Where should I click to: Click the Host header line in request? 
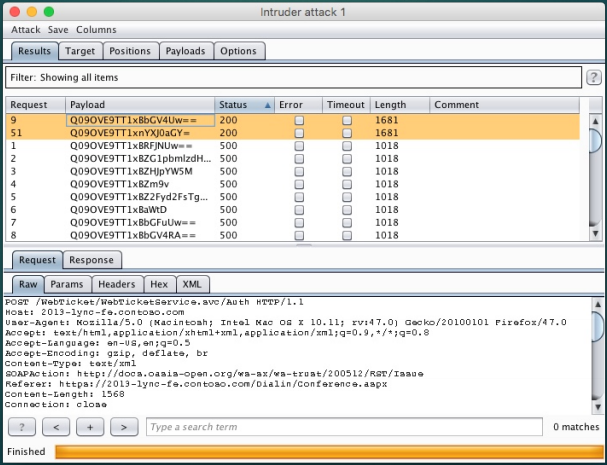click(94, 312)
